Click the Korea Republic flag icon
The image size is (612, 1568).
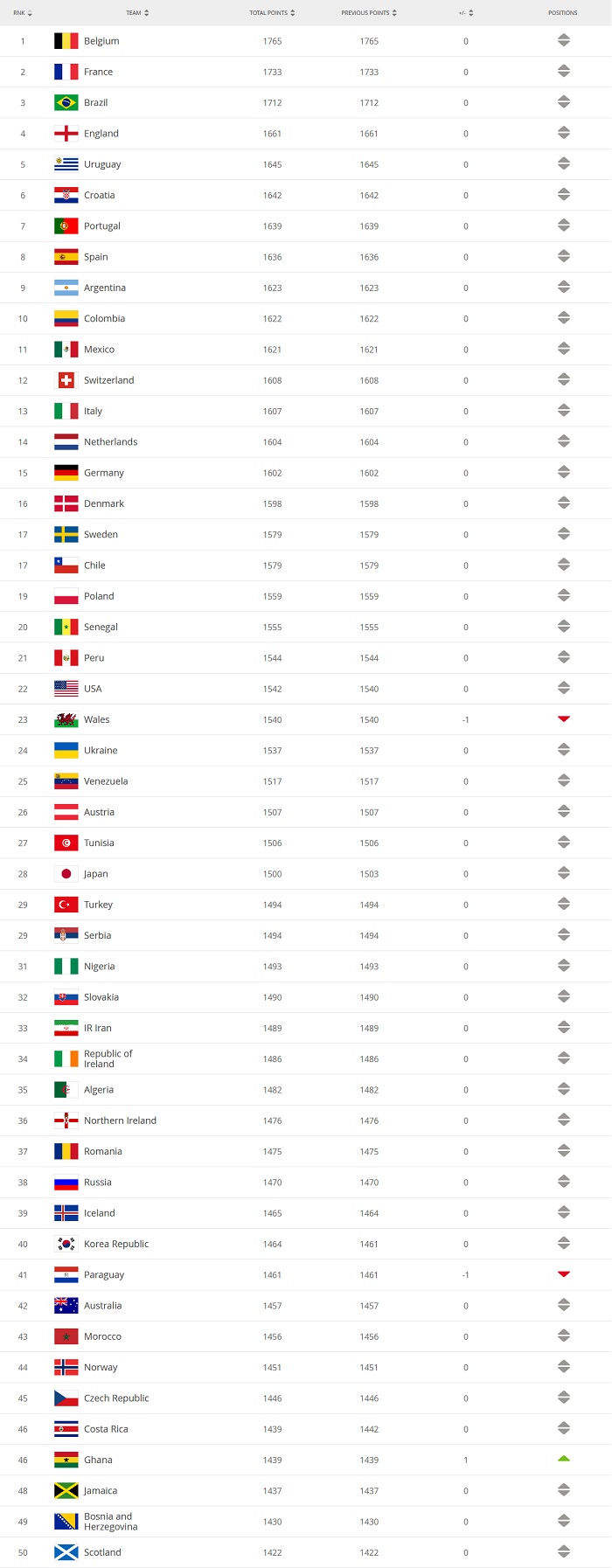pyautogui.click(x=66, y=1244)
